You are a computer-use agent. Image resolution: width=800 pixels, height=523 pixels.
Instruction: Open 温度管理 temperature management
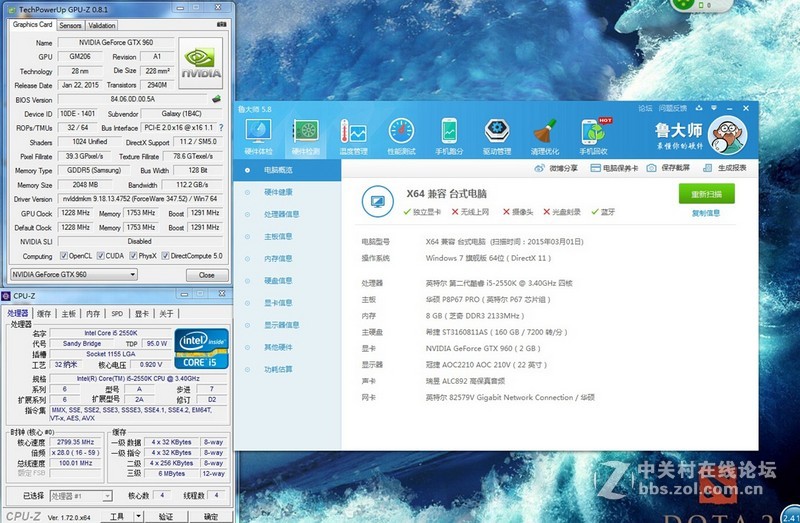click(x=354, y=136)
